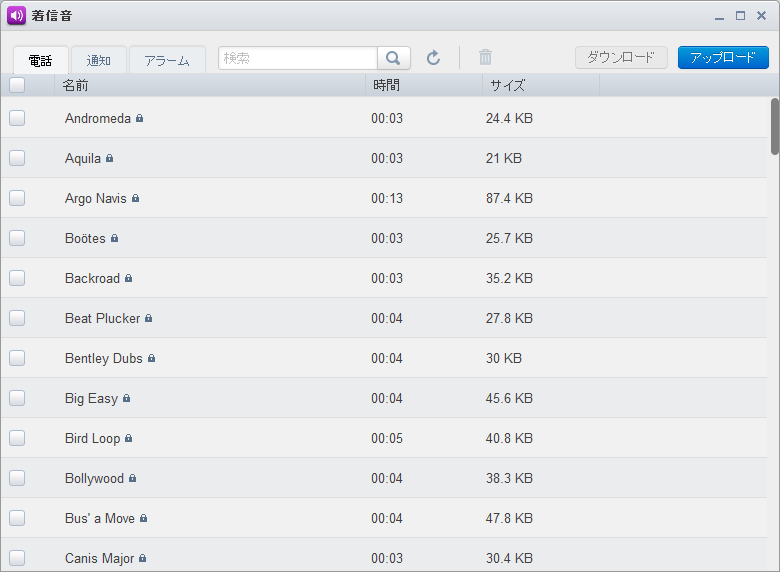Click the 35.2 KB size value

click(x=509, y=278)
